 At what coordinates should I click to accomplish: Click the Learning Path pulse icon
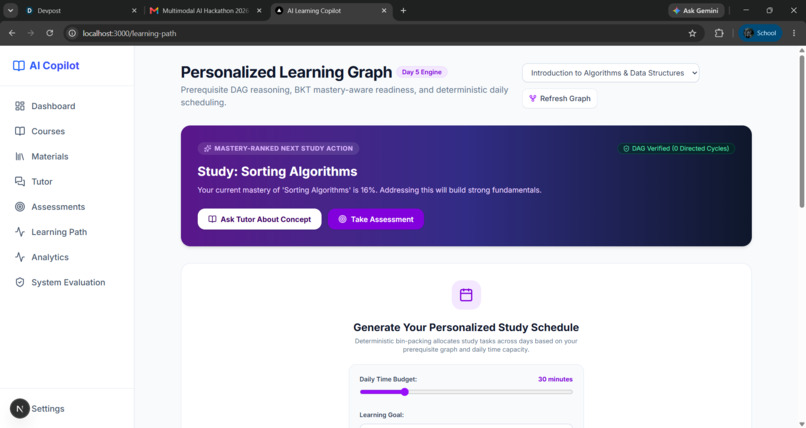(20, 232)
